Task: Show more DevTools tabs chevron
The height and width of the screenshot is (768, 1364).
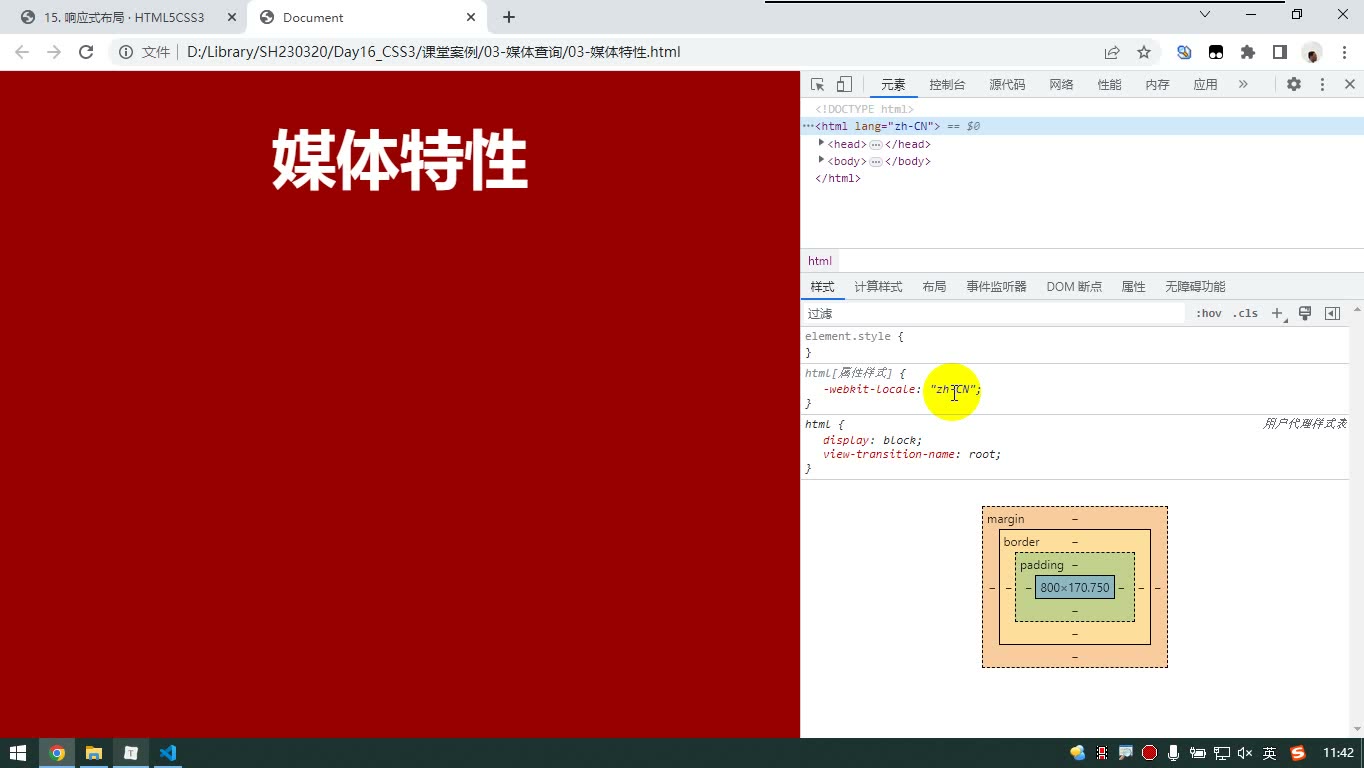Action: pyautogui.click(x=1243, y=85)
